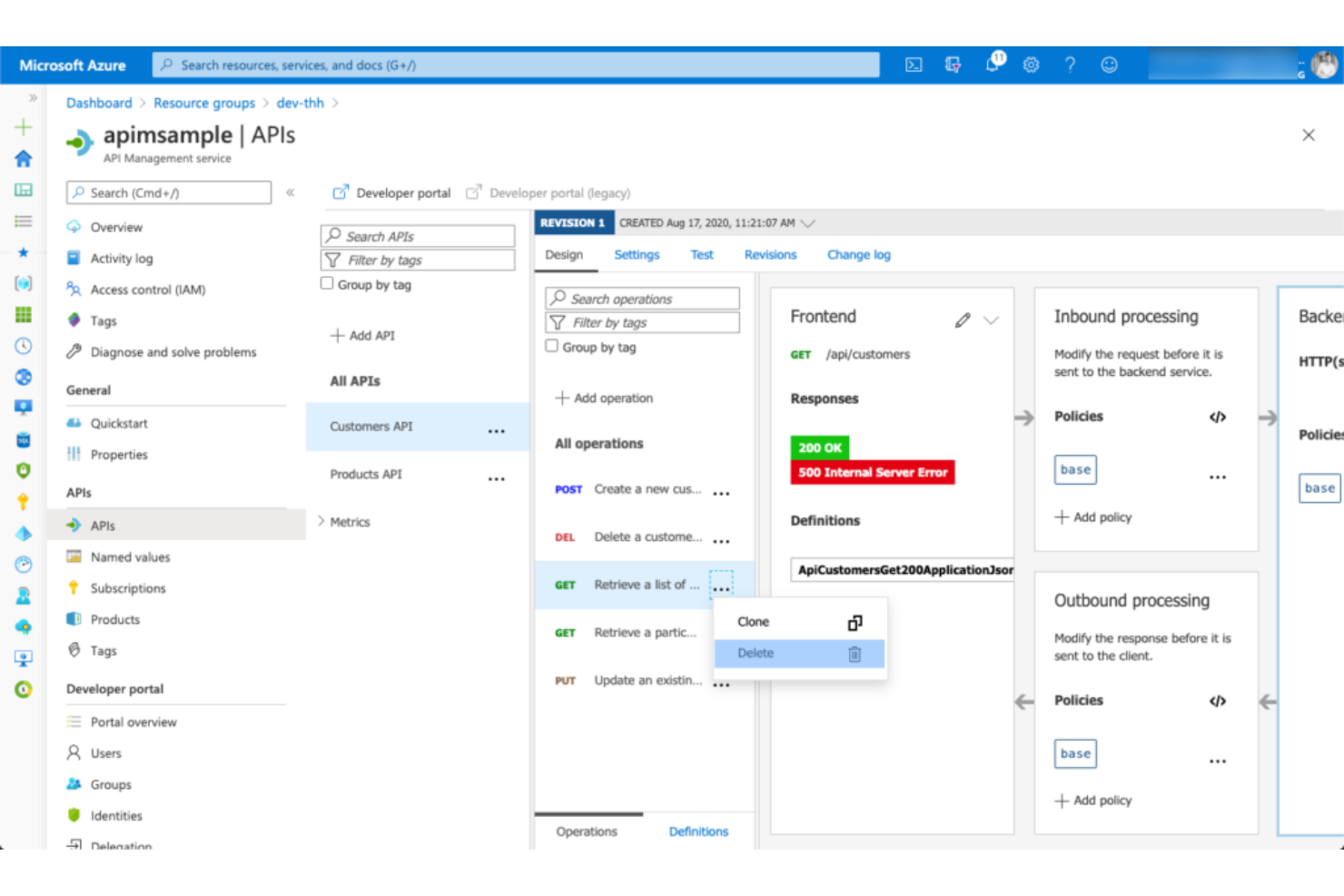Toggle Group by tag for APIs list
Viewport: 1344px width, 896px height.
(327, 283)
